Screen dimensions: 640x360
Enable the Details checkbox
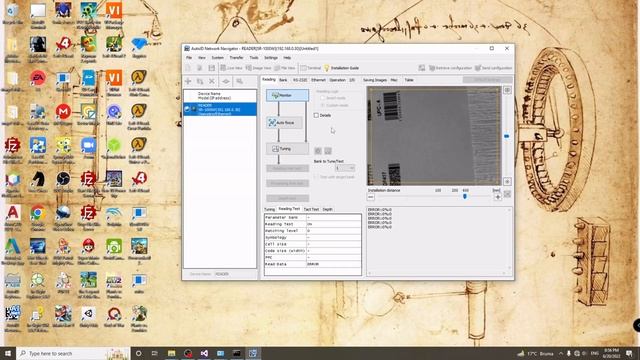pos(316,116)
